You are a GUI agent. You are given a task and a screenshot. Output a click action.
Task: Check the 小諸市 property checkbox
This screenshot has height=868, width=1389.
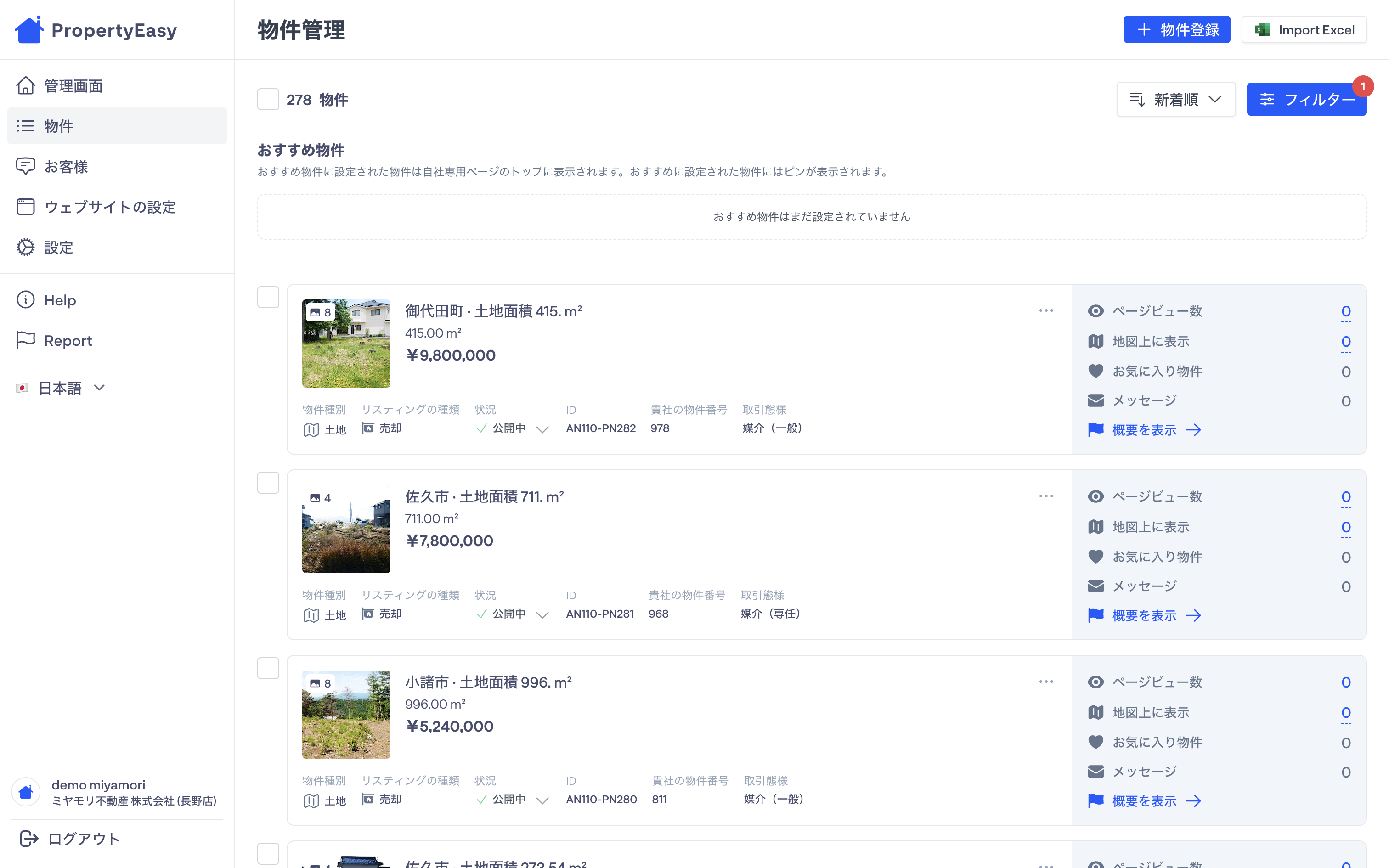(x=268, y=668)
